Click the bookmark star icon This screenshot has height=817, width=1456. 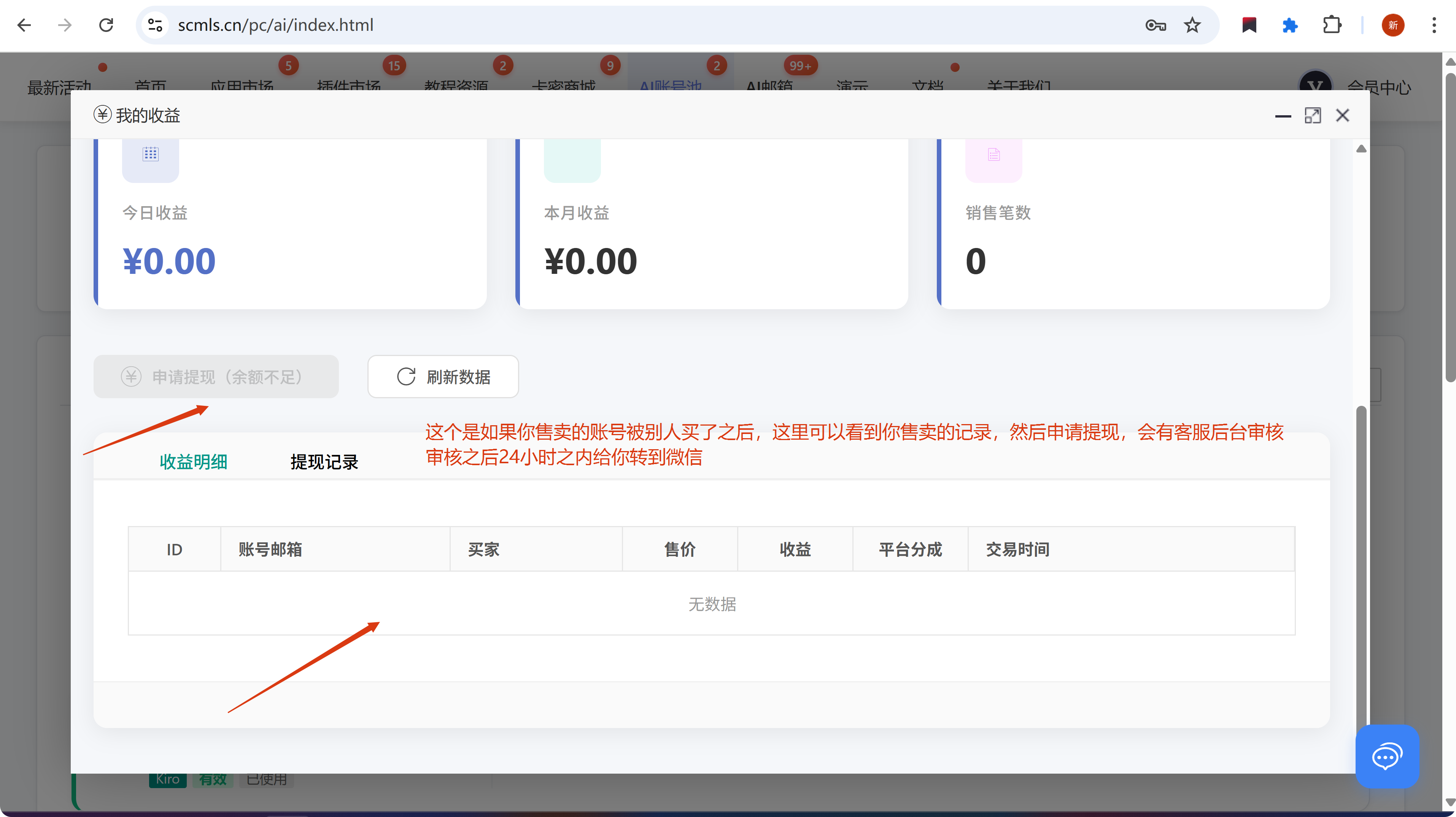[x=1192, y=25]
